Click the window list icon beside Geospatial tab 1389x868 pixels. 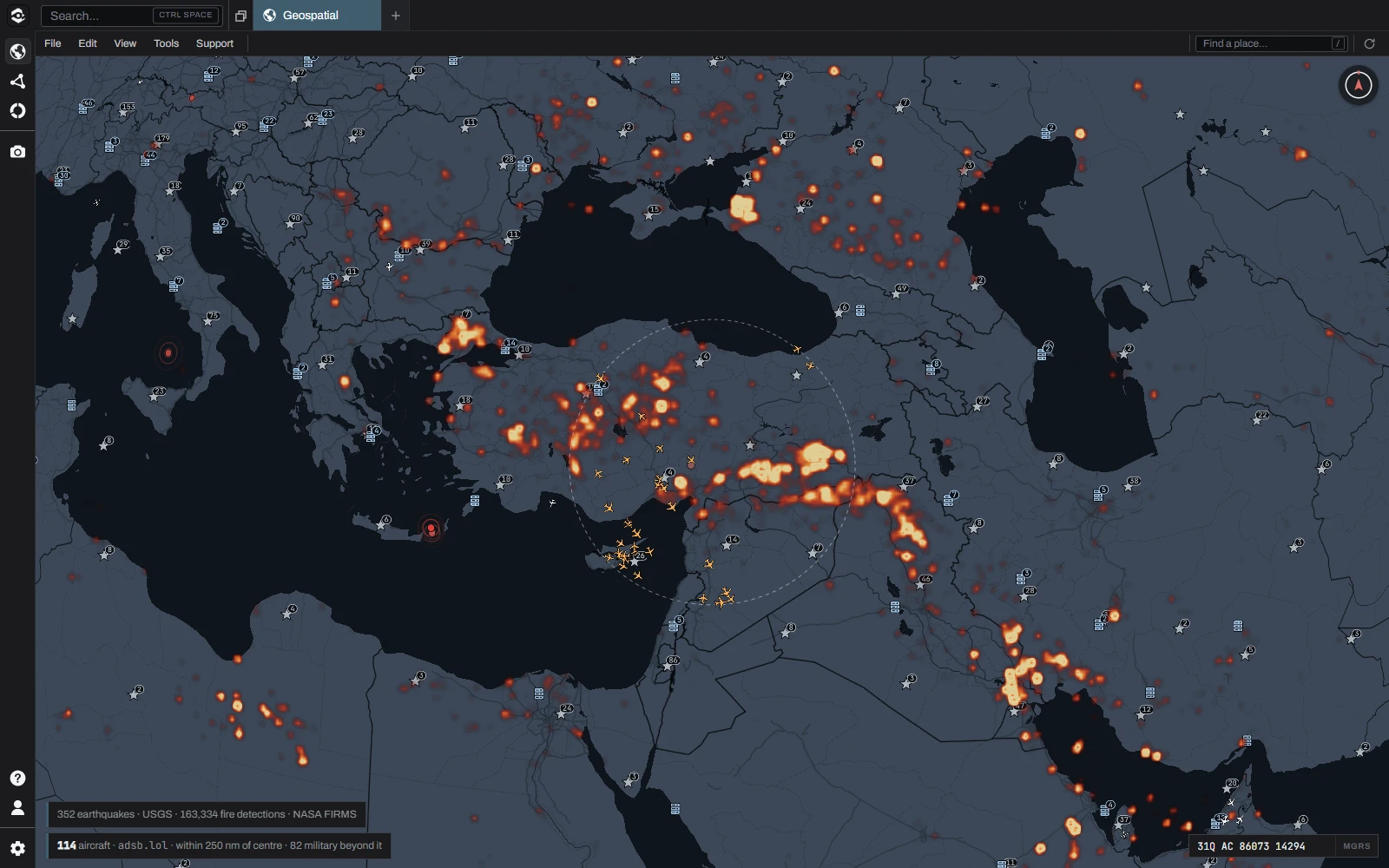pyautogui.click(x=240, y=16)
